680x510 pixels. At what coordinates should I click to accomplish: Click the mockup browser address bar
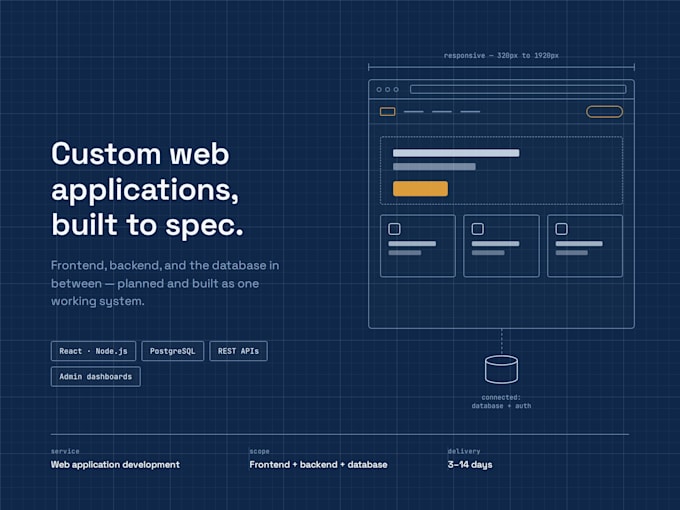tap(518, 89)
